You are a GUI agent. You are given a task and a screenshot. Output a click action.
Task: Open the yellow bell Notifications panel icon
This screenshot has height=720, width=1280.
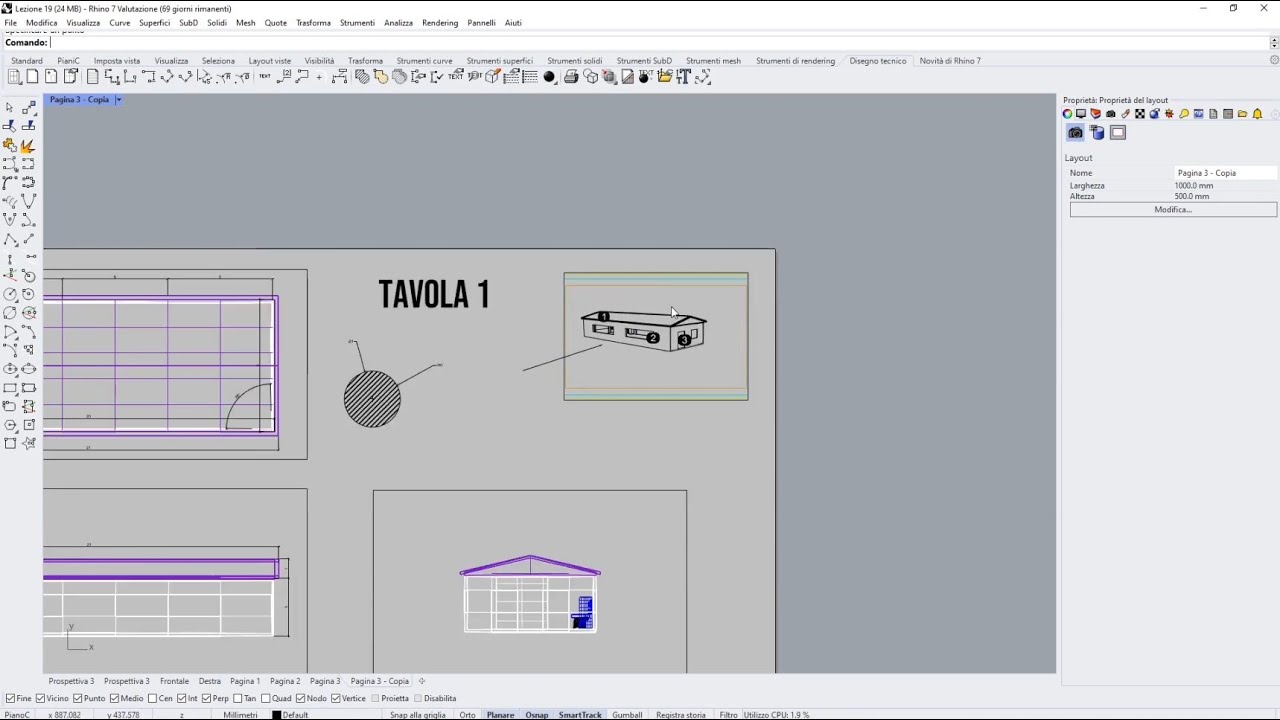[1257, 114]
